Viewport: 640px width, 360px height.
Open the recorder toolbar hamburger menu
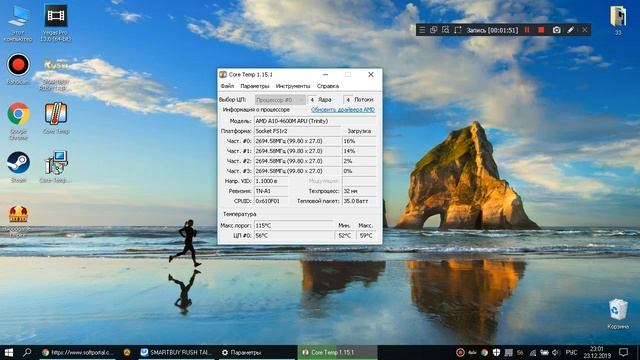422,30
